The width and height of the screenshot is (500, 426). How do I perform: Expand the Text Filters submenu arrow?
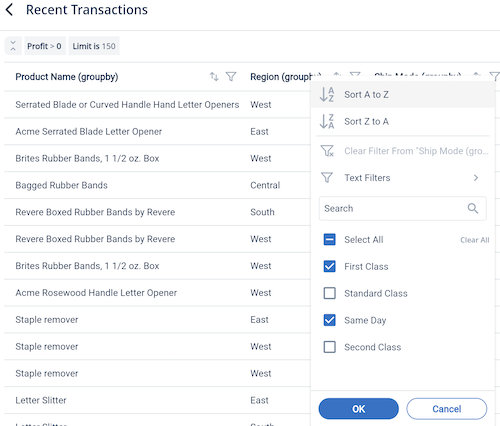[476, 178]
